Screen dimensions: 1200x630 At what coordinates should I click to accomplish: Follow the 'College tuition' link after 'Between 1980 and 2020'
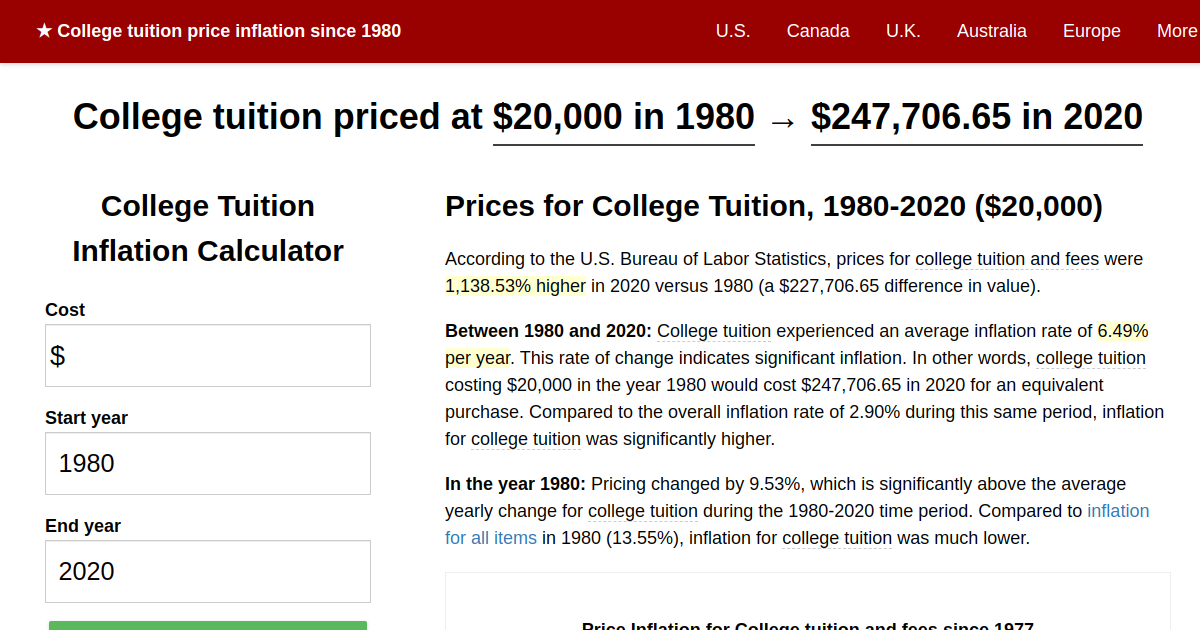point(713,331)
